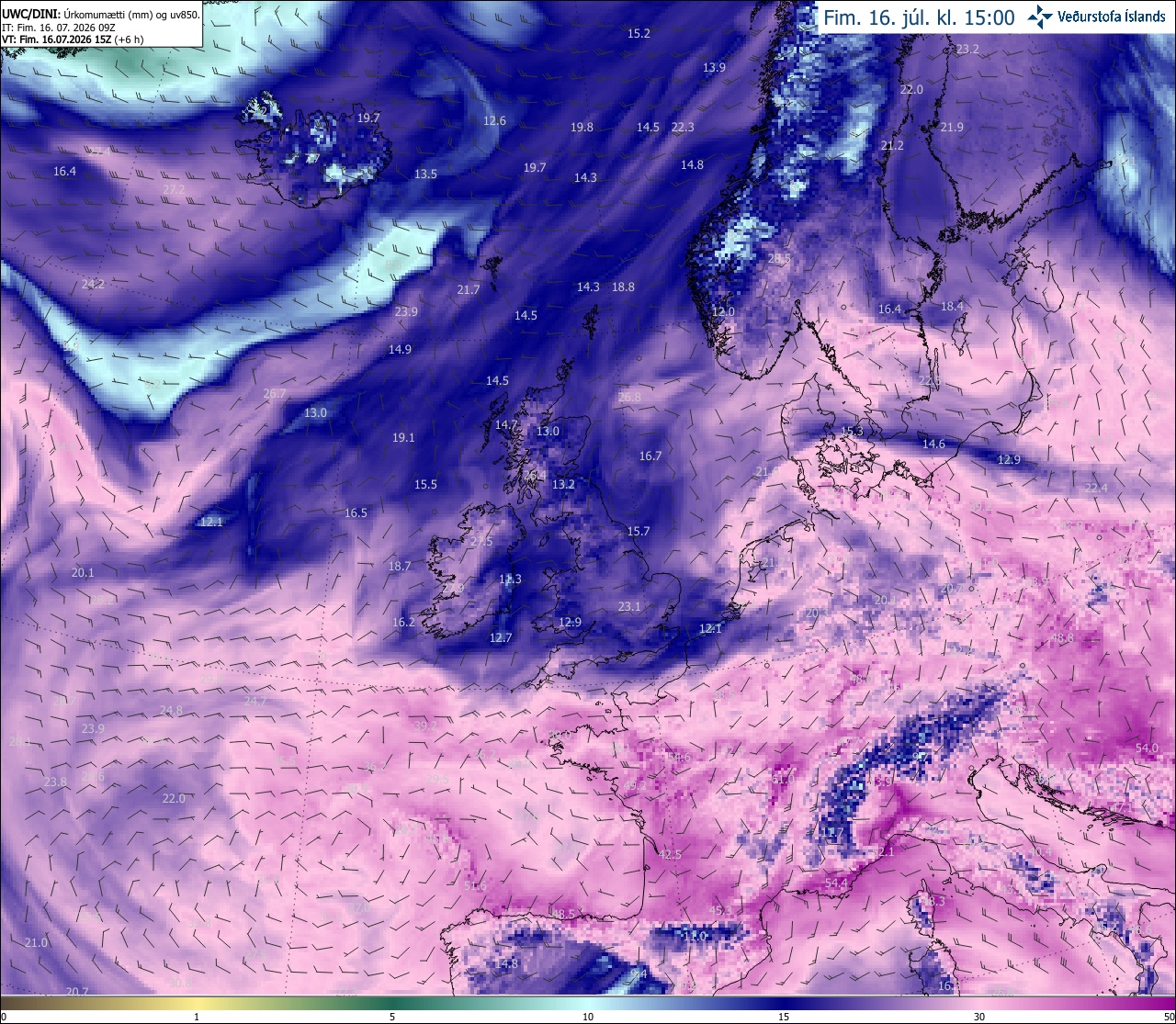
Task: Click the 54.4 value near the Mediterranean coast
Action: point(836,883)
